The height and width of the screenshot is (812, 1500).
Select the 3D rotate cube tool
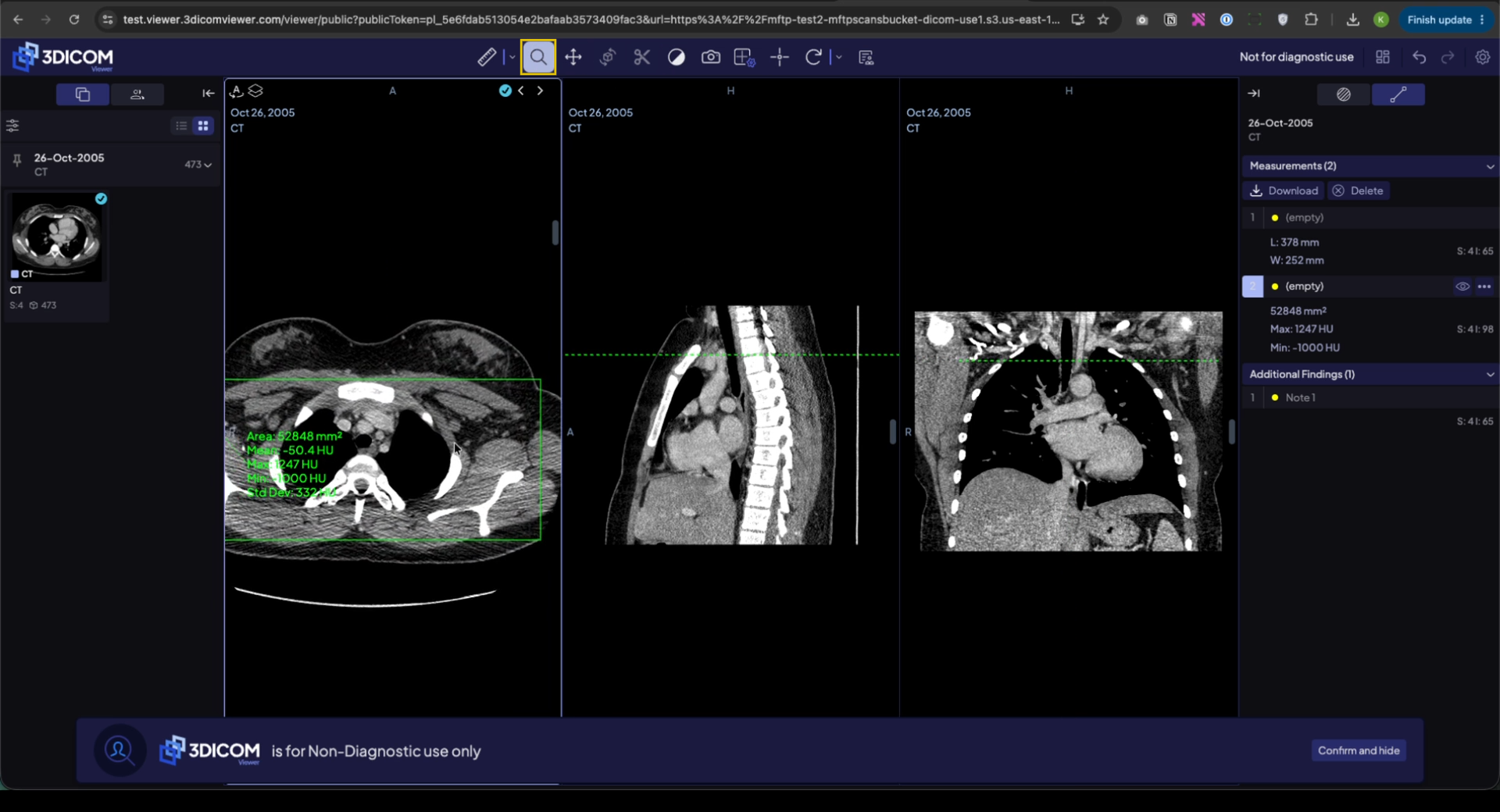point(608,57)
